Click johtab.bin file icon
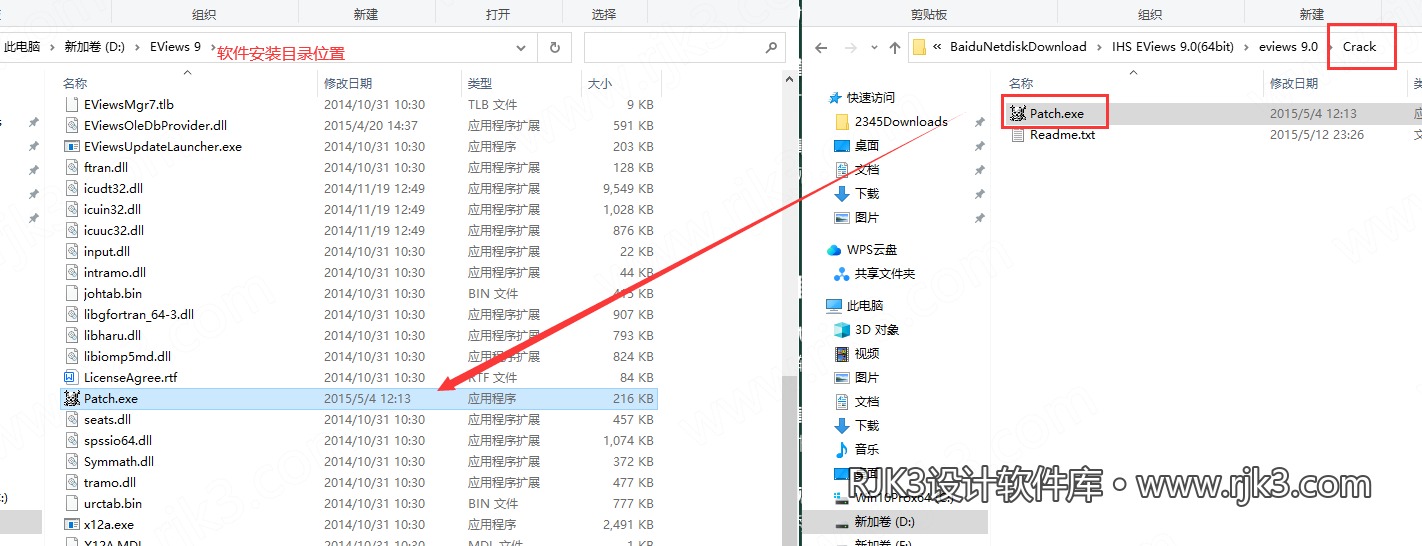The image size is (1422, 546). (71, 293)
